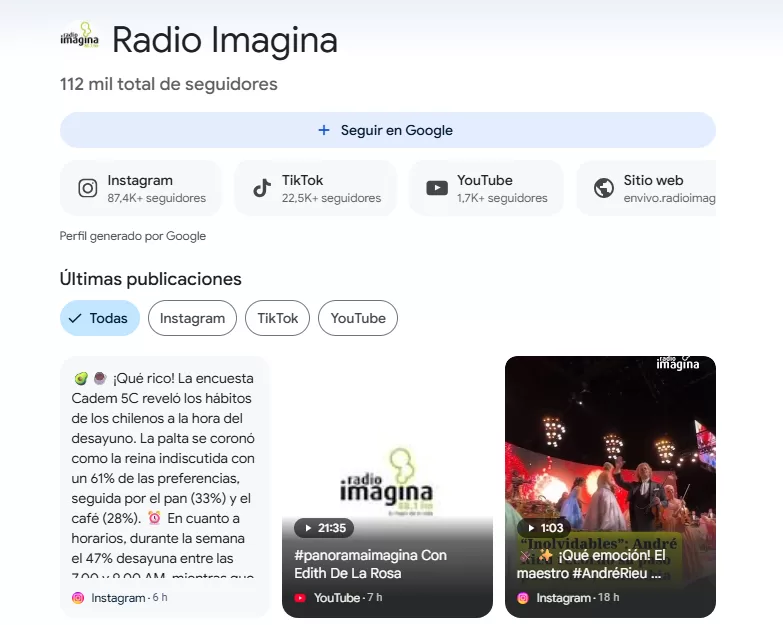Select the TikTok filter chip
This screenshot has height=625, width=783.
click(x=277, y=318)
